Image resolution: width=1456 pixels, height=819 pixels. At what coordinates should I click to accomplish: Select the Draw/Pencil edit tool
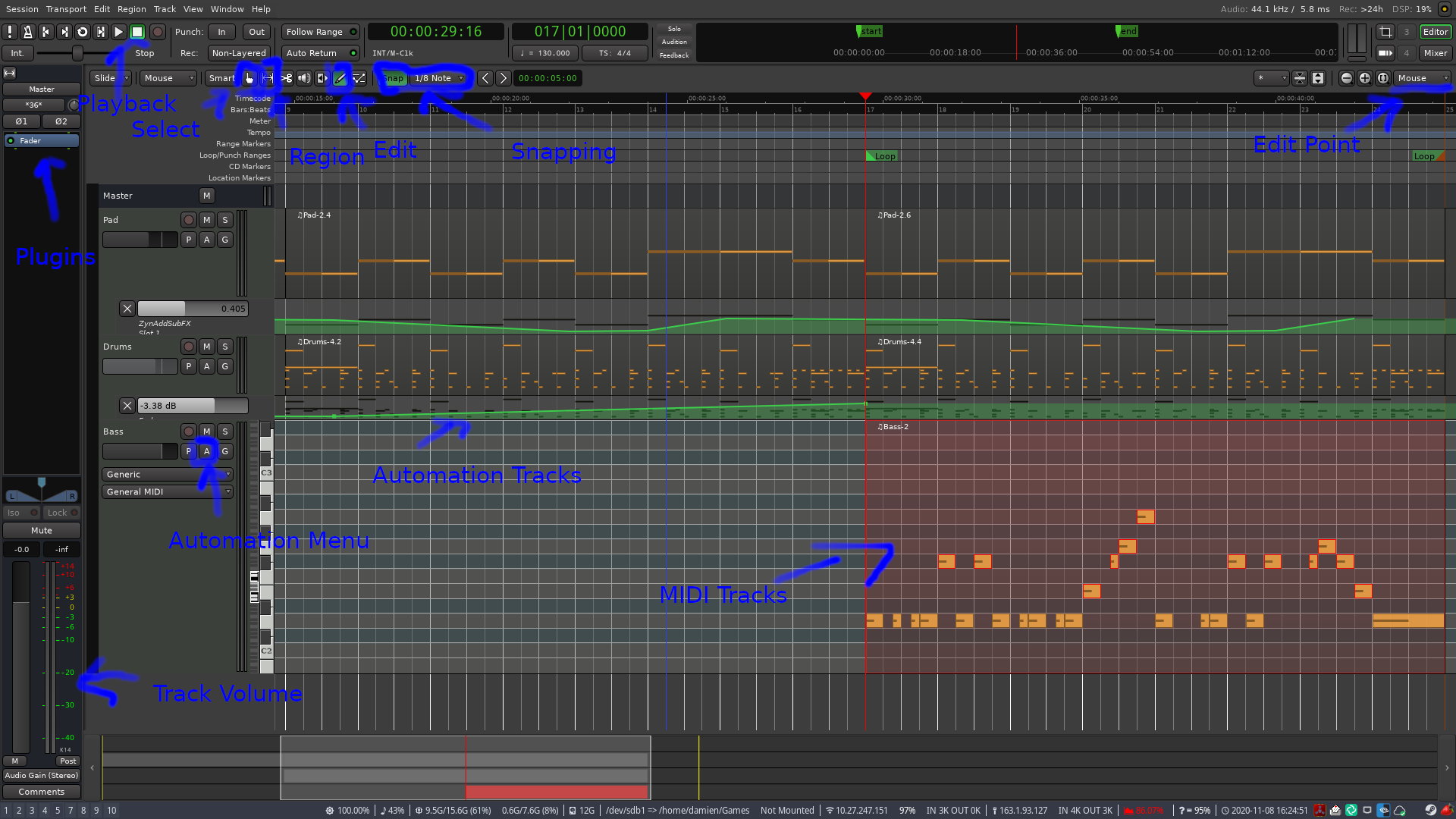pos(340,78)
